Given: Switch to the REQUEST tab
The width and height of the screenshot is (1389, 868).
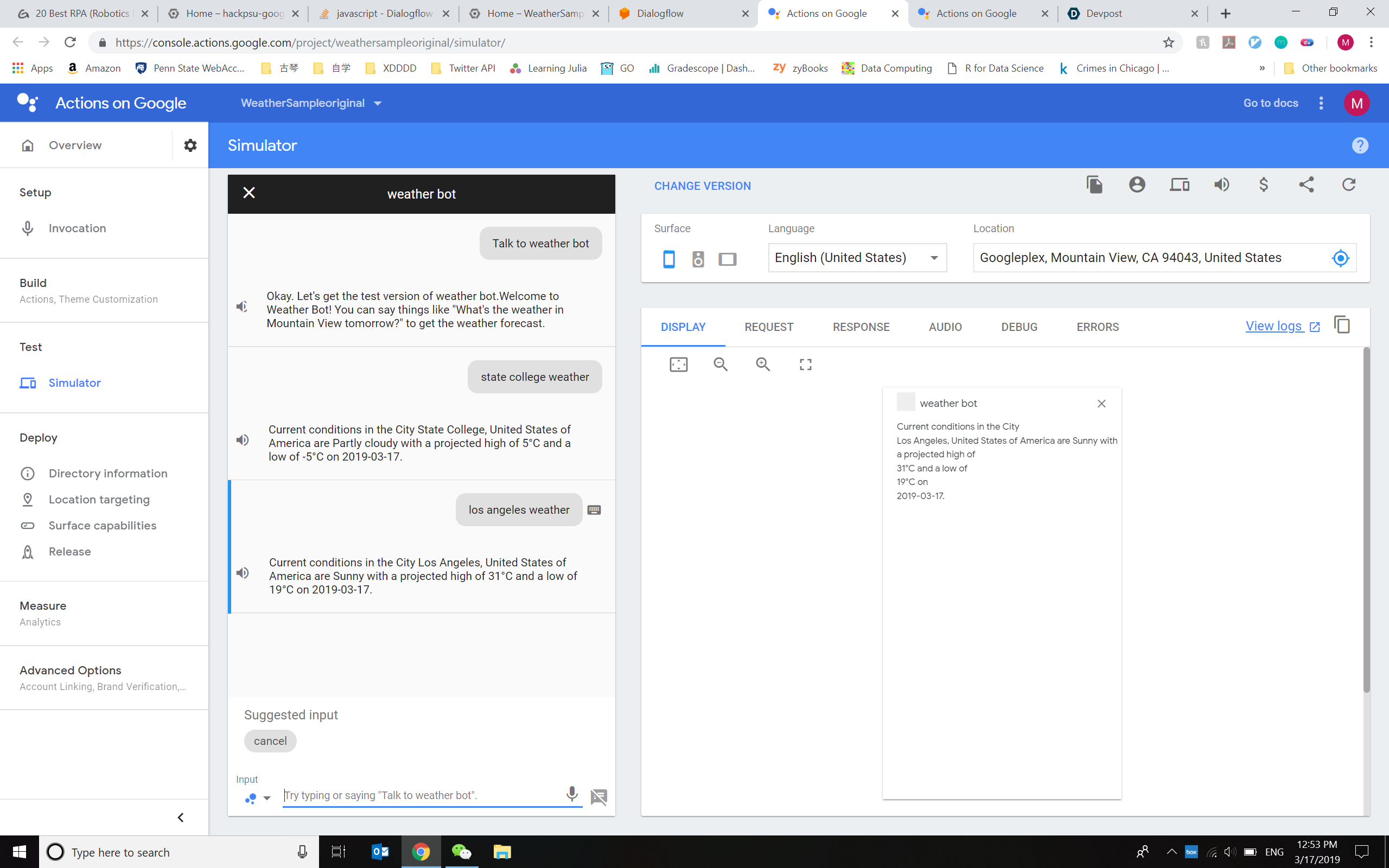Looking at the screenshot, I should (x=768, y=327).
